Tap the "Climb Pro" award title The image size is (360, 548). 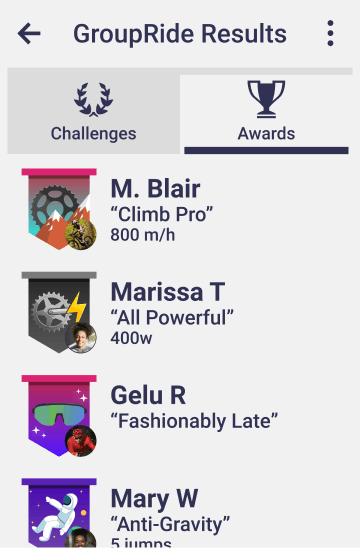pyautogui.click(x=162, y=214)
